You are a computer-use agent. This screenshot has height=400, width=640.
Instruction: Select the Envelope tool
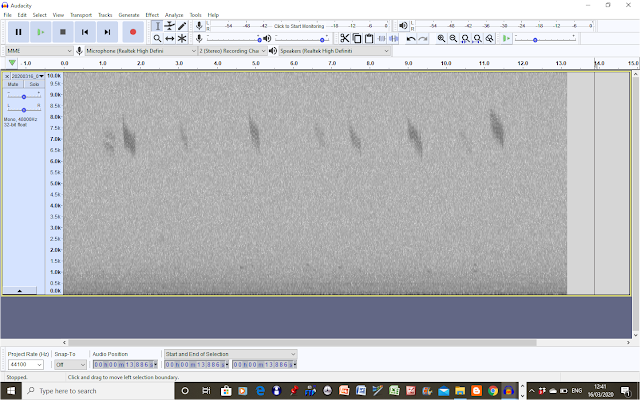(x=170, y=26)
